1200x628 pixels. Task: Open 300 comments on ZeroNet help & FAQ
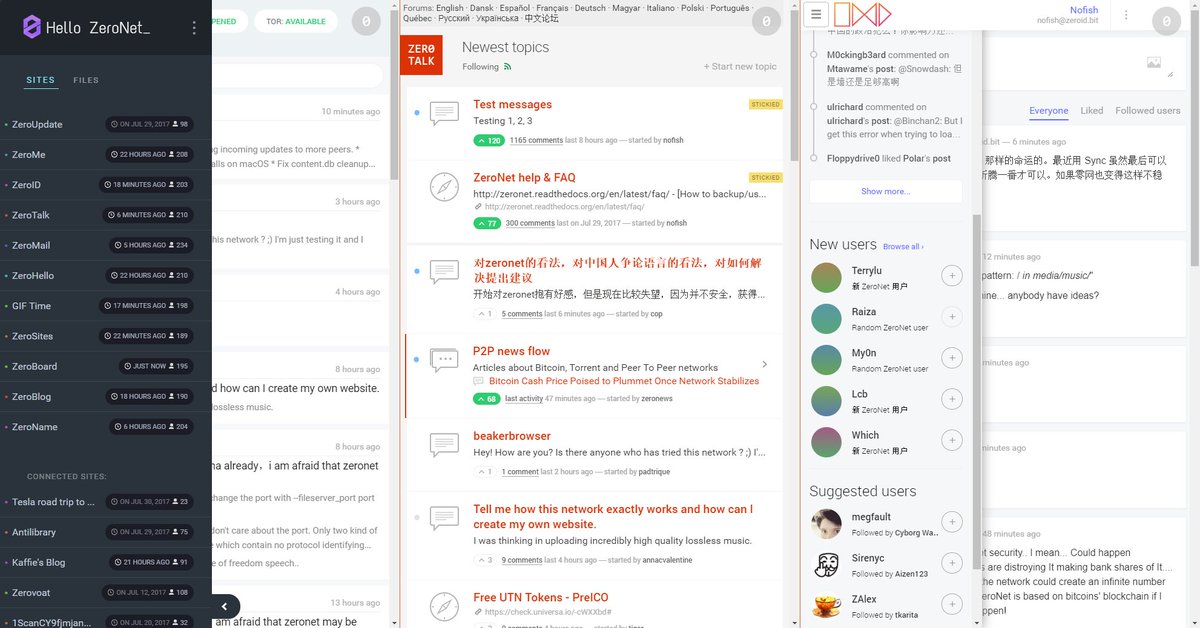click(x=530, y=223)
